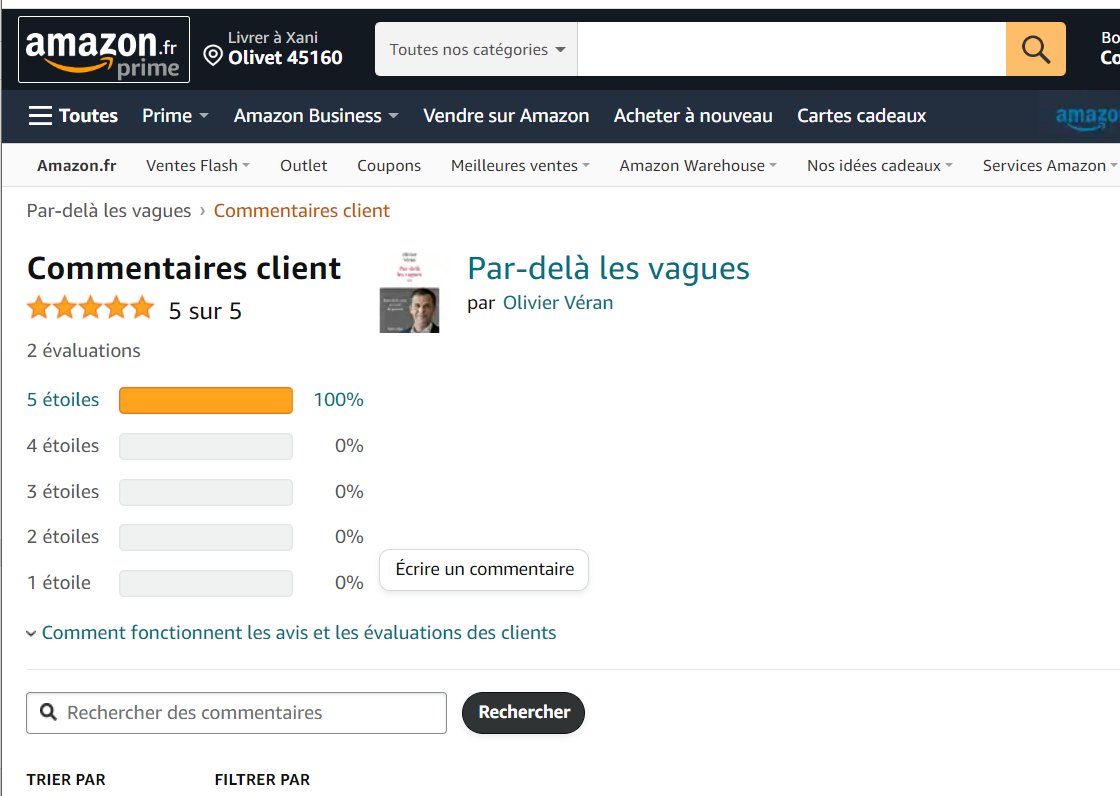Expand the Amazon Business dropdown
The height and width of the screenshot is (796, 1120).
pyautogui.click(x=316, y=116)
